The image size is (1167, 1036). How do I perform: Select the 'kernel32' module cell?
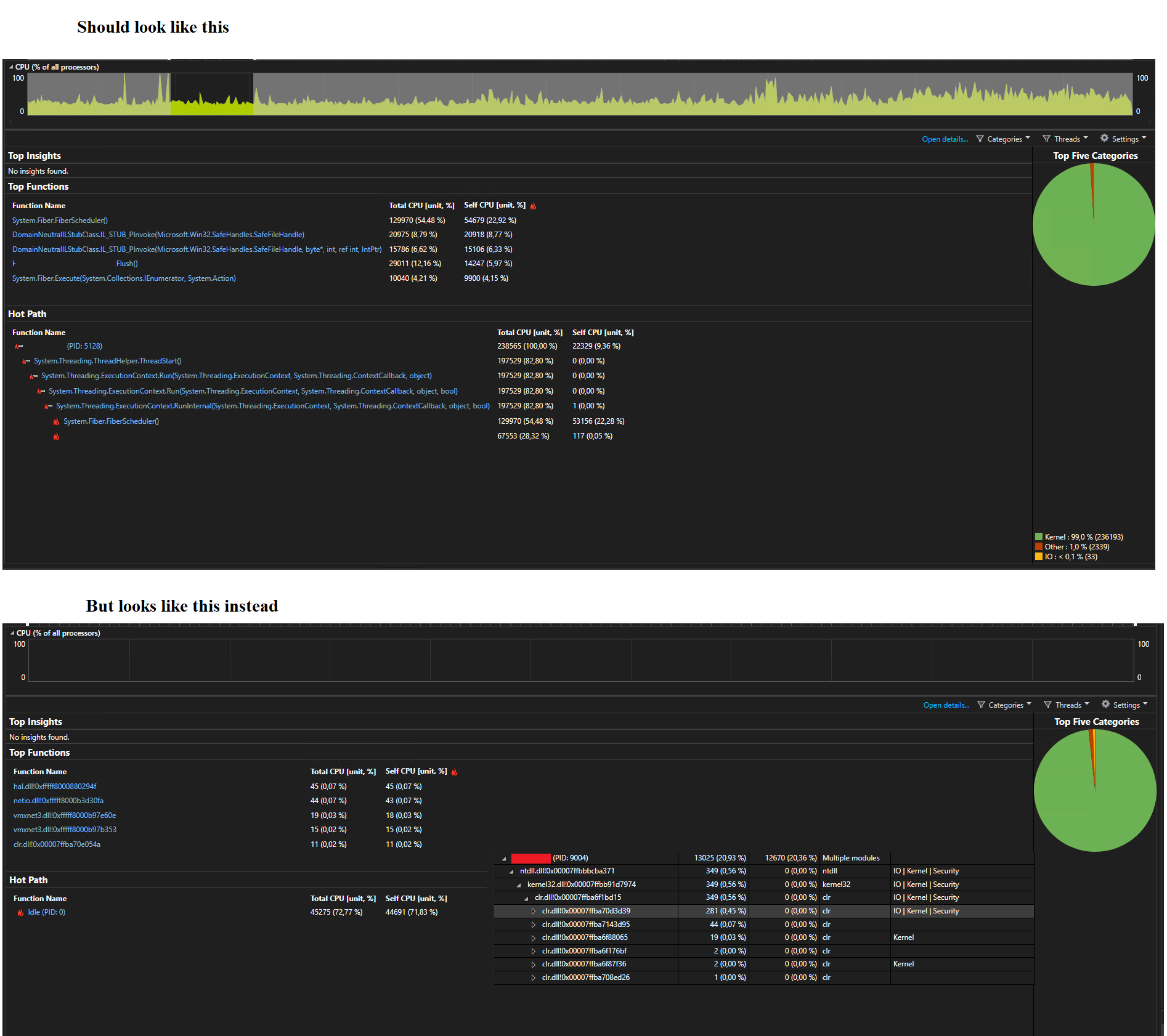pyautogui.click(x=836, y=884)
